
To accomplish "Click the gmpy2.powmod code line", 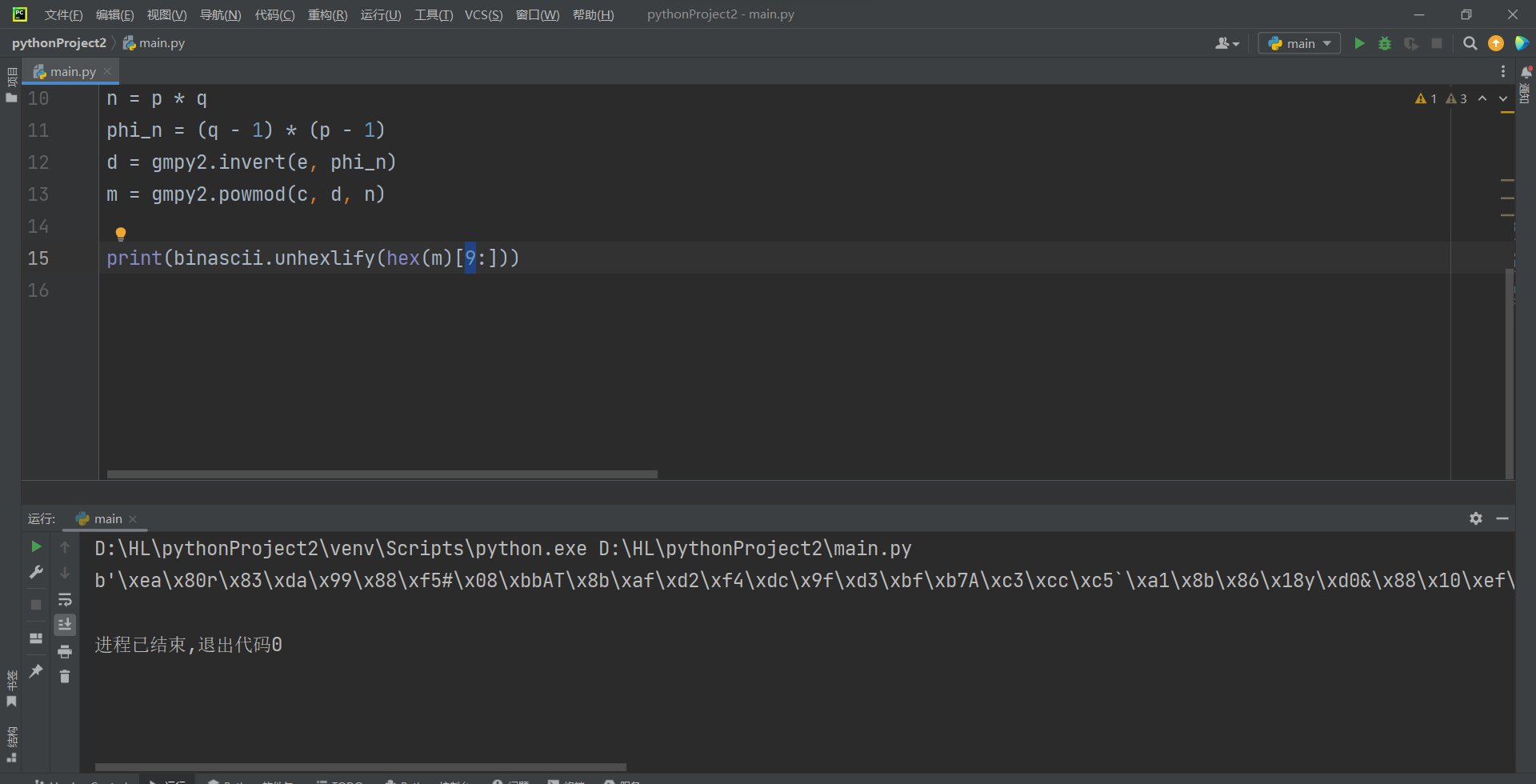I will [246, 194].
